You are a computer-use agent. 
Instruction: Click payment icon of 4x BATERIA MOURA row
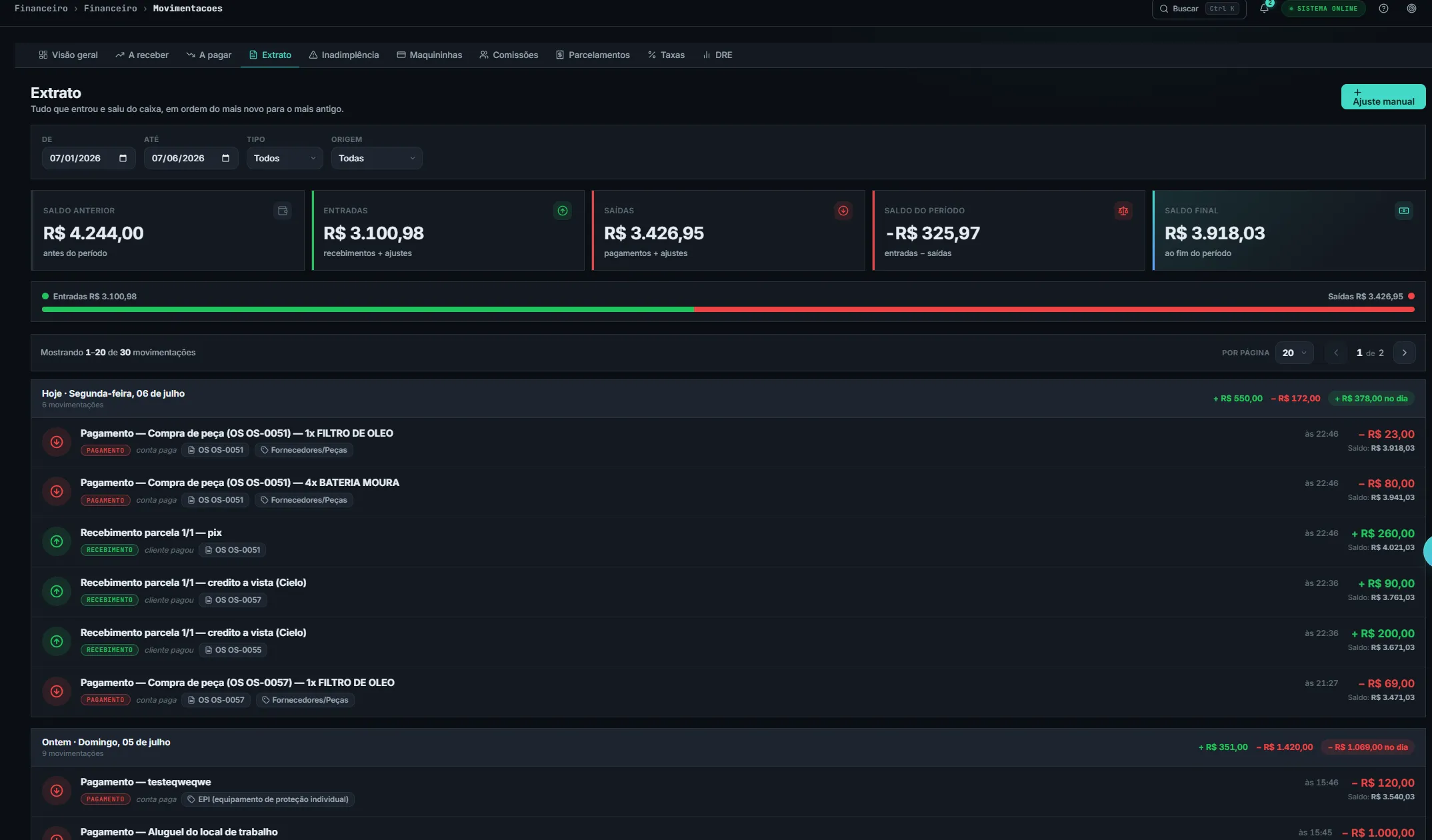pos(57,491)
